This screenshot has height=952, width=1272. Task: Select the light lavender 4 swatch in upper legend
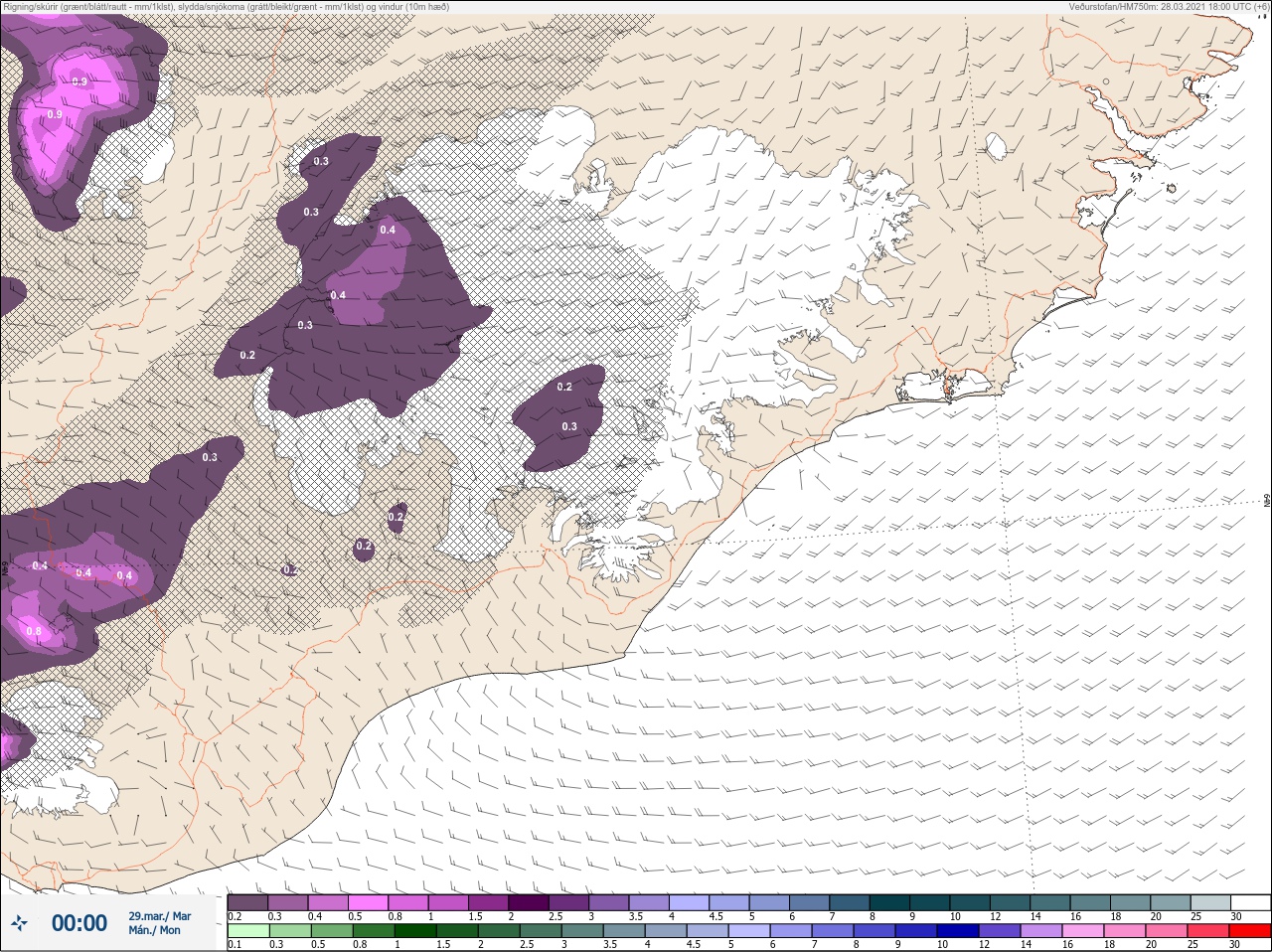pos(689,902)
